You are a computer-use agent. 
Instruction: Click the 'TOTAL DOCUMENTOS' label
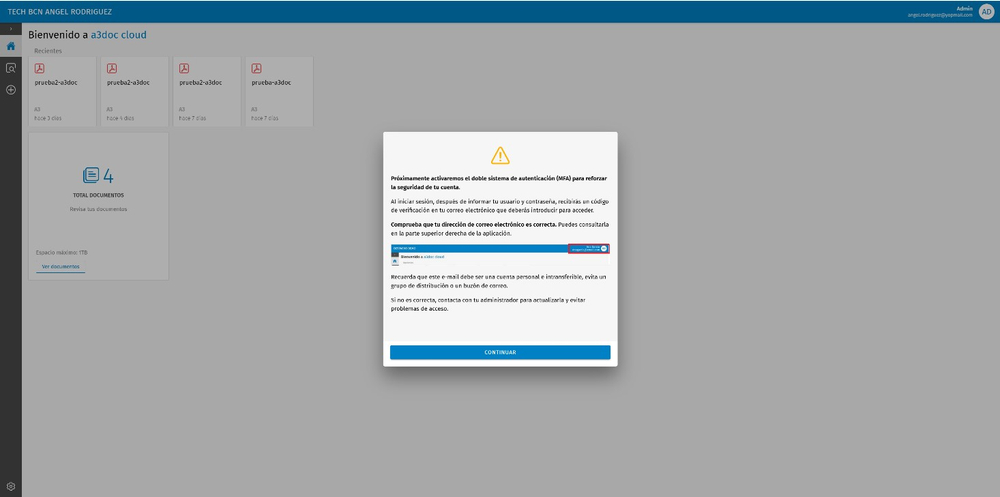point(98,195)
